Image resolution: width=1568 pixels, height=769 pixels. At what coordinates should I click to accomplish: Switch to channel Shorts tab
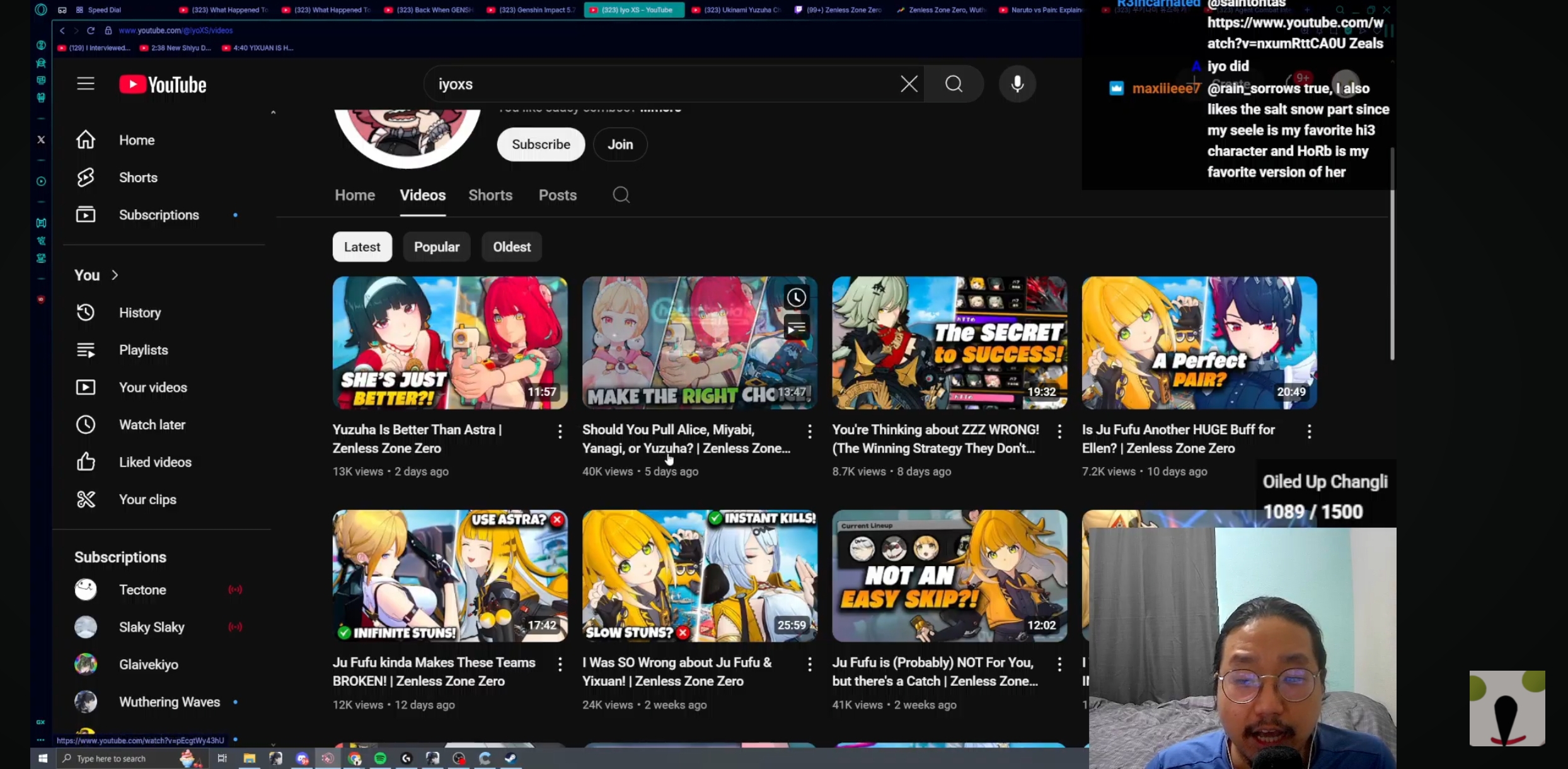[x=490, y=195]
